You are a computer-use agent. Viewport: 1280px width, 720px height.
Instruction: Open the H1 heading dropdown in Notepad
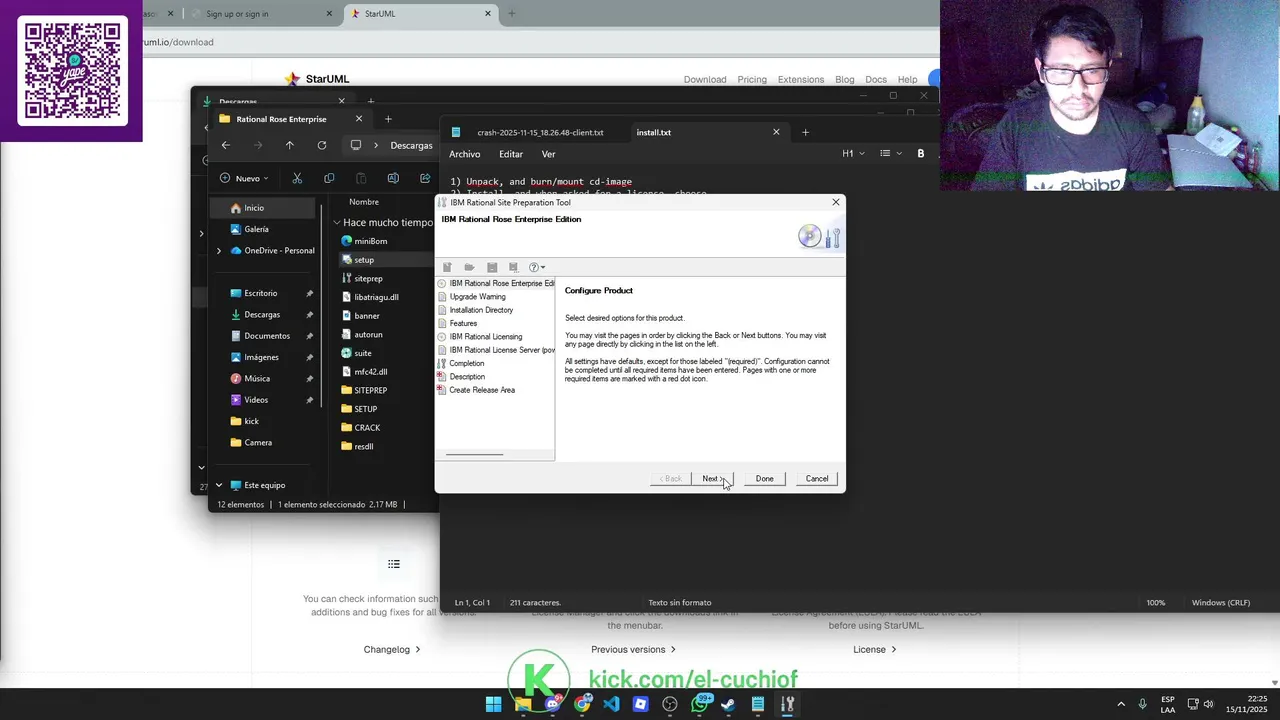click(853, 153)
